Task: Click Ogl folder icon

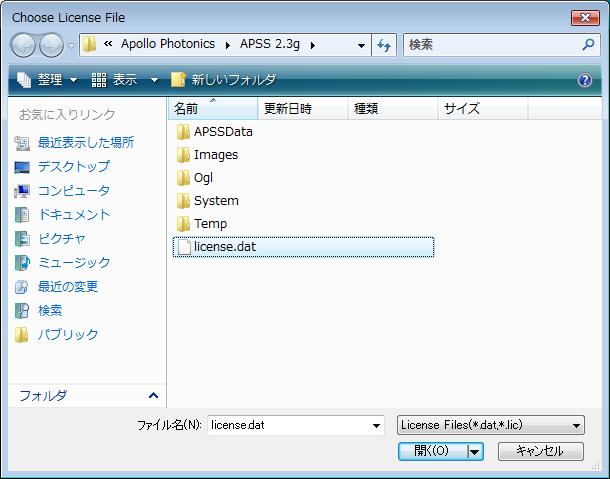Action: [183, 178]
